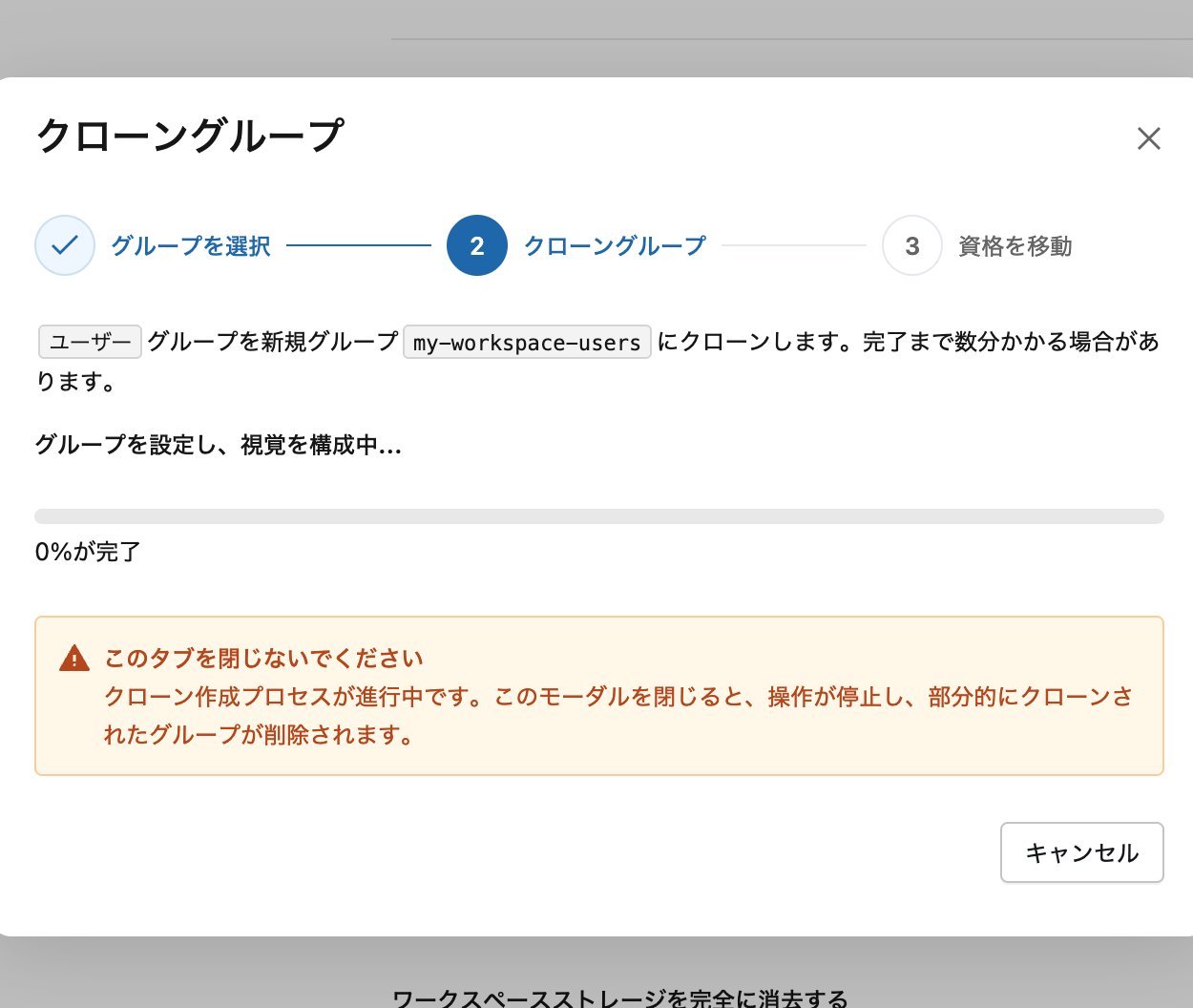Click the completed checkmark icon for グループを選択
This screenshot has width=1193, height=1008.
64,245
